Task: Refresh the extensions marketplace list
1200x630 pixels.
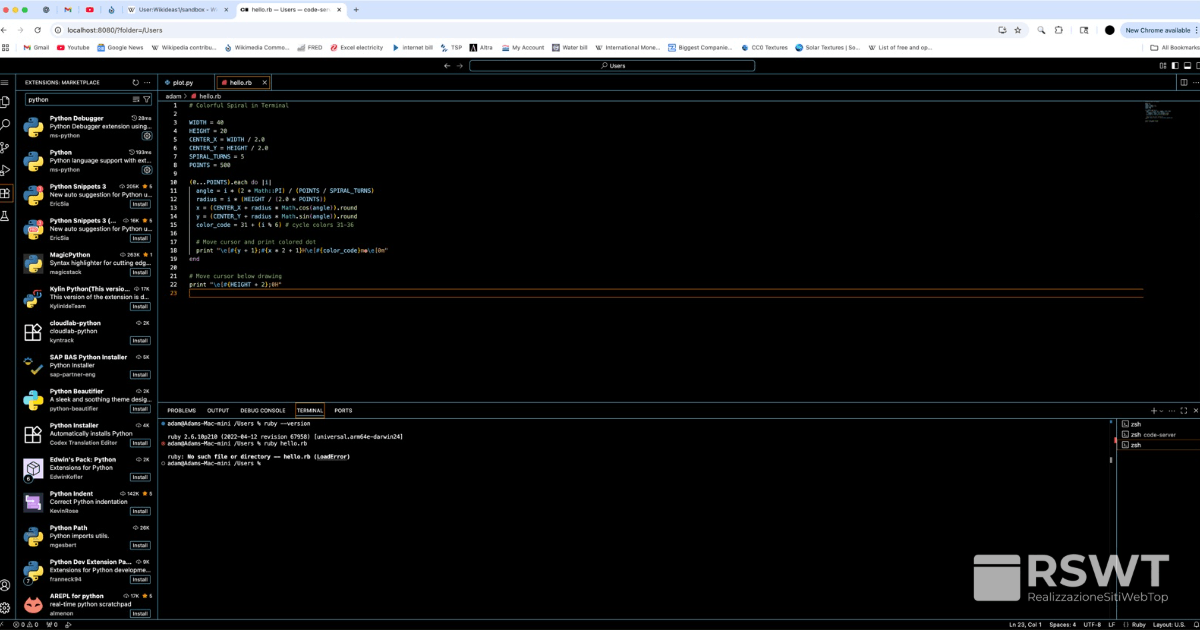Action: point(135,82)
